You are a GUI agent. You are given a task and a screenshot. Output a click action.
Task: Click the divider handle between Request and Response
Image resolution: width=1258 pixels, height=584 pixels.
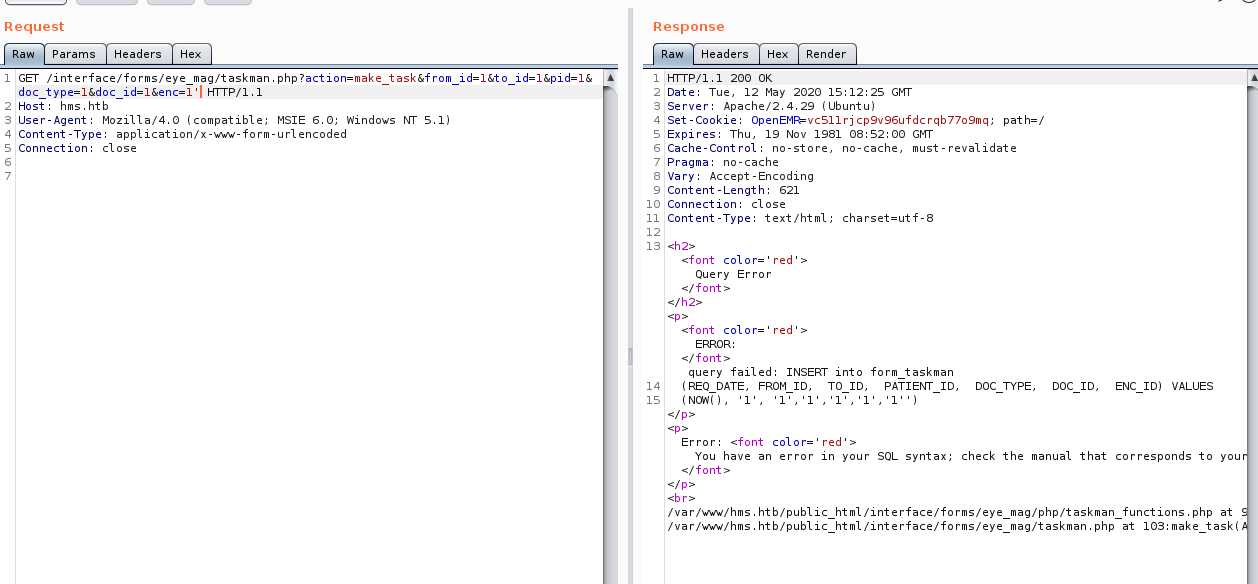click(629, 356)
